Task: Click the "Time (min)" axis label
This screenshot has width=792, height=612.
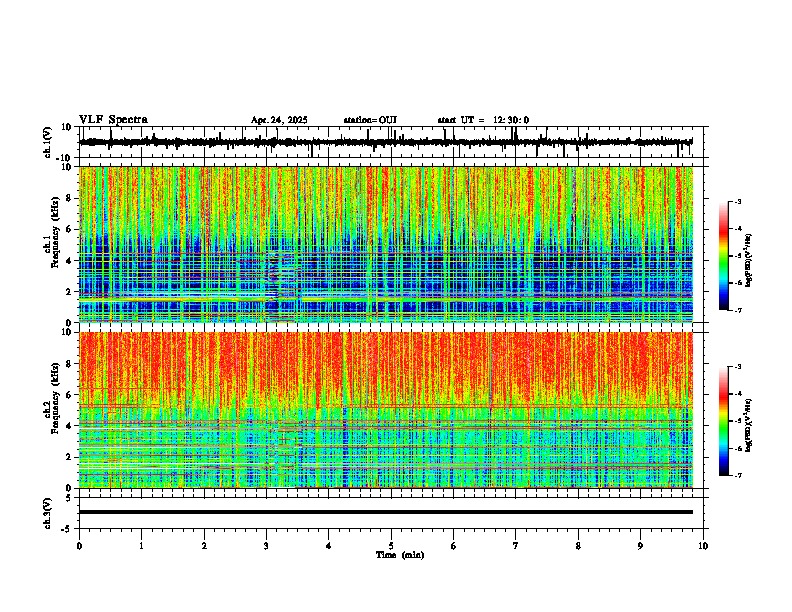Action: (400, 555)
